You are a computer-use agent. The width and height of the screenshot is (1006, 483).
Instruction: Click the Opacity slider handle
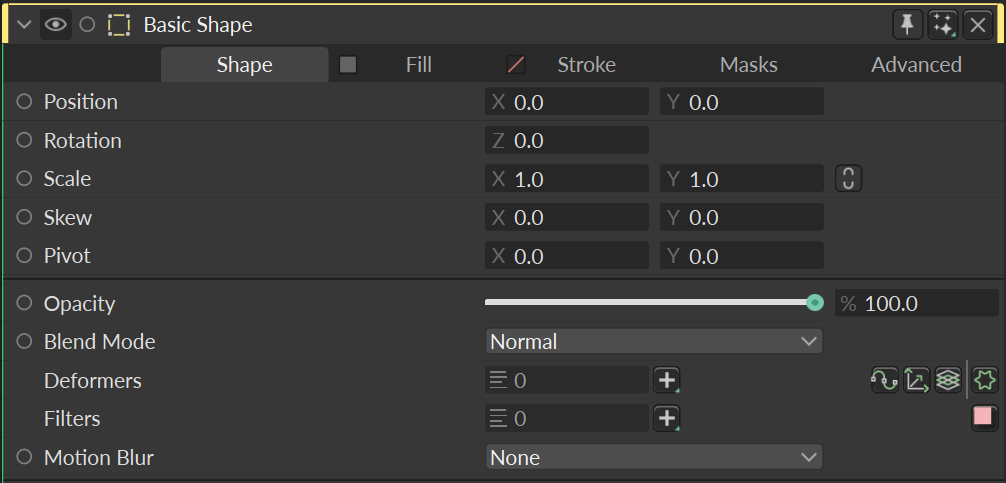point(815,303)
